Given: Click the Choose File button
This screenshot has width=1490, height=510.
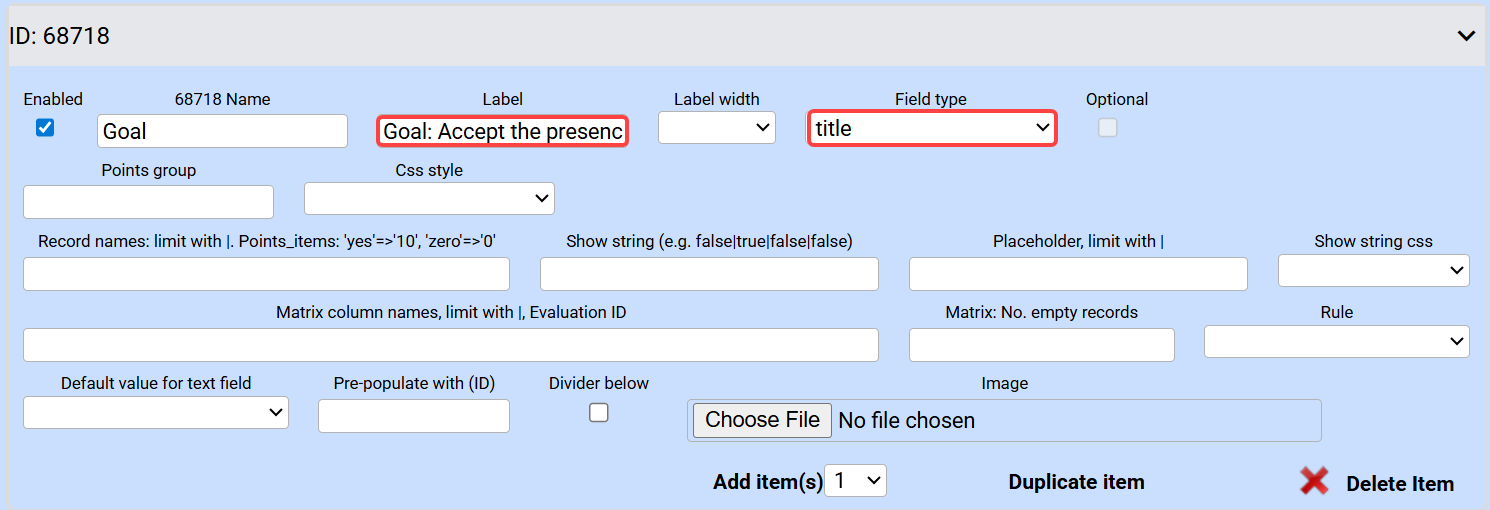Looking at the screenshot, I should pyautogui.click(x=762, y=420).
